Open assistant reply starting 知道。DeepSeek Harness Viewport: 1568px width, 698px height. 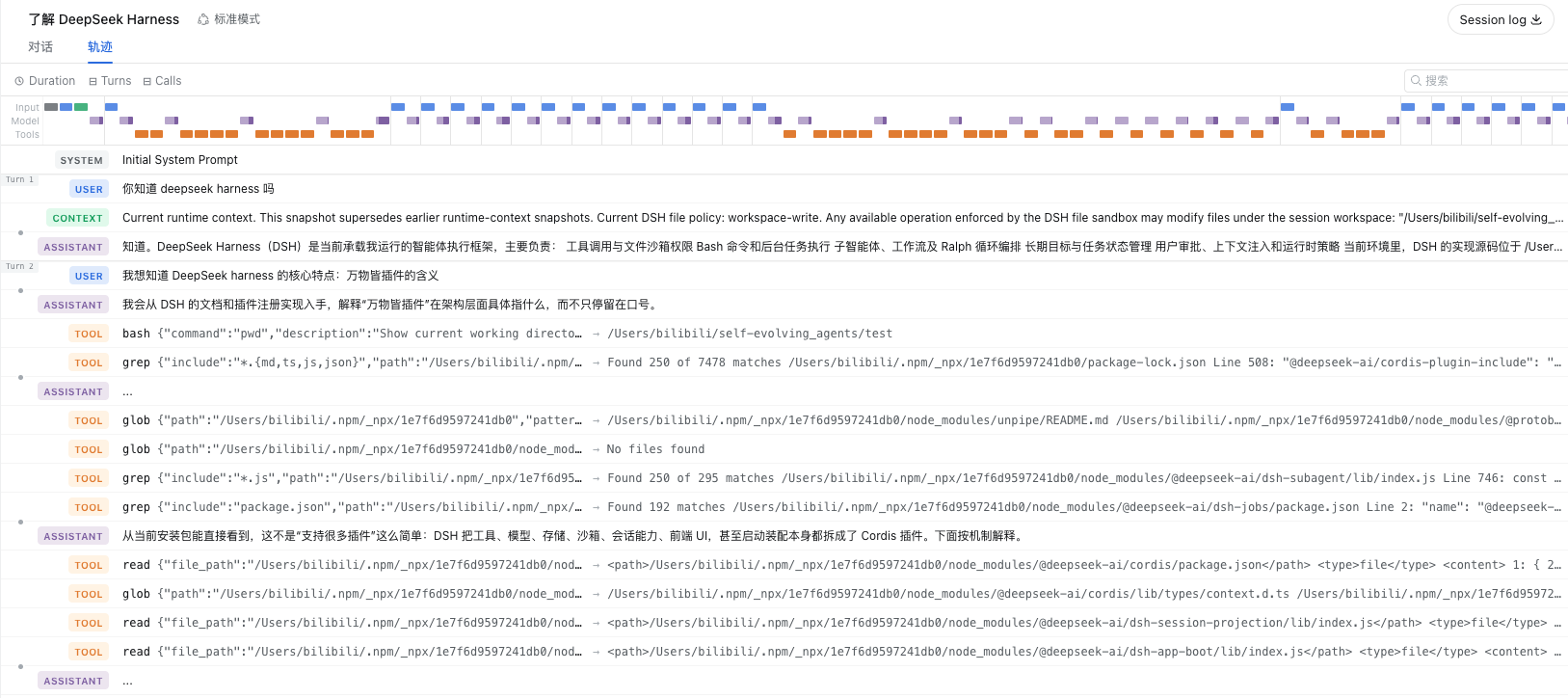(784, 247)
